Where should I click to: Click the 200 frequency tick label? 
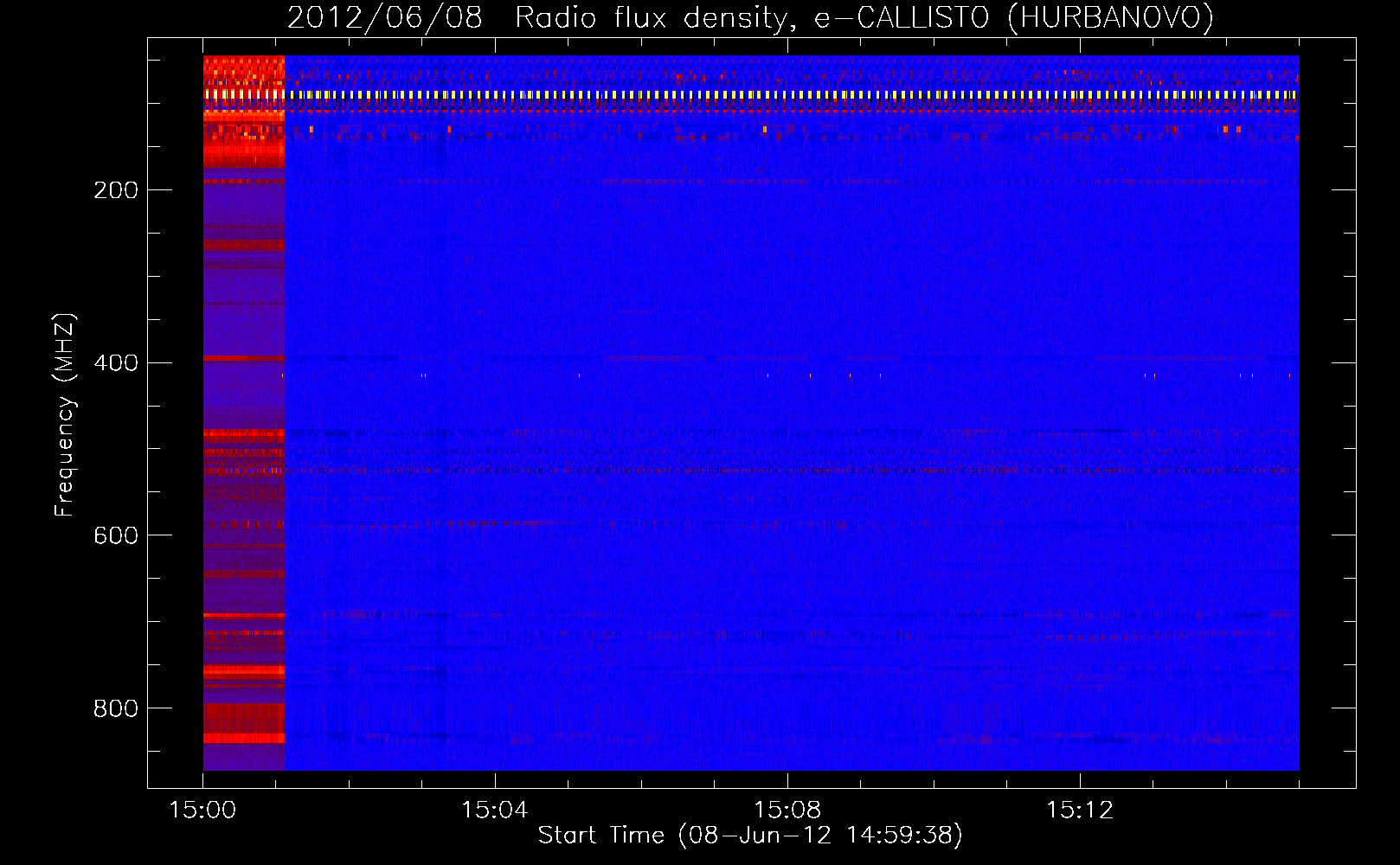click(116, 190)
